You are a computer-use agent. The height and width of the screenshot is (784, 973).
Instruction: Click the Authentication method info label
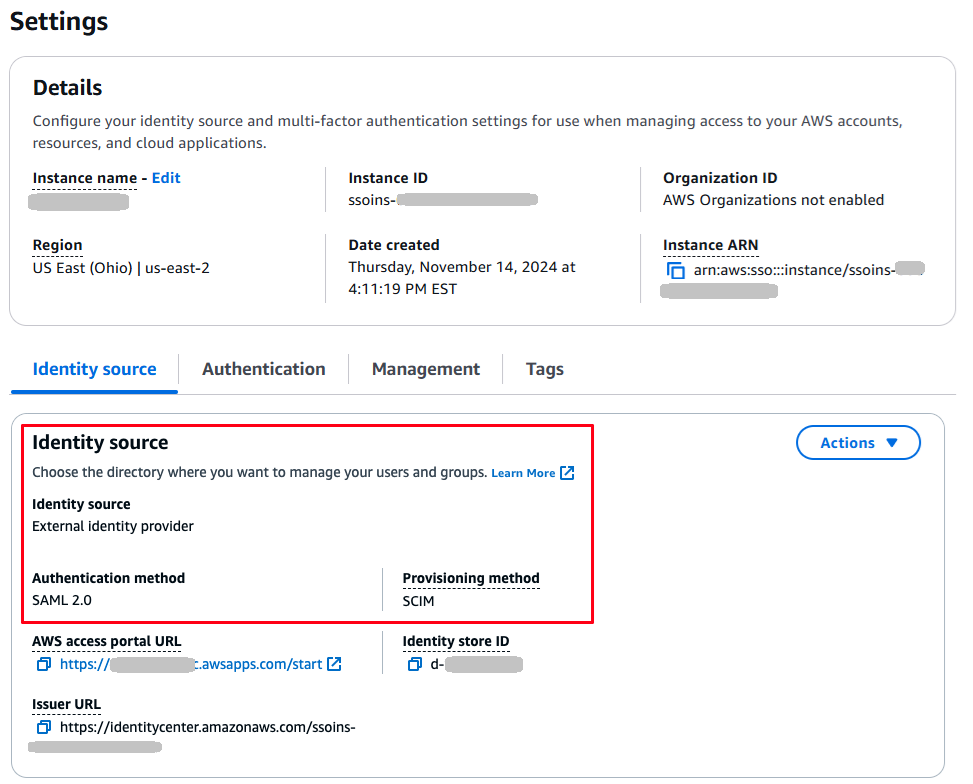coord(108,578)
